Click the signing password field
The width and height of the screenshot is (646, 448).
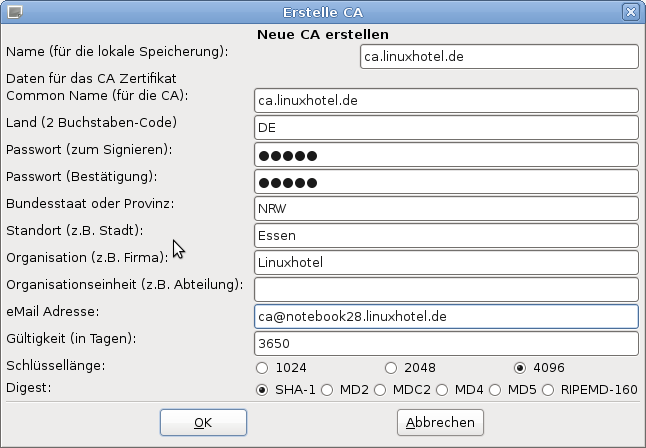446,155
